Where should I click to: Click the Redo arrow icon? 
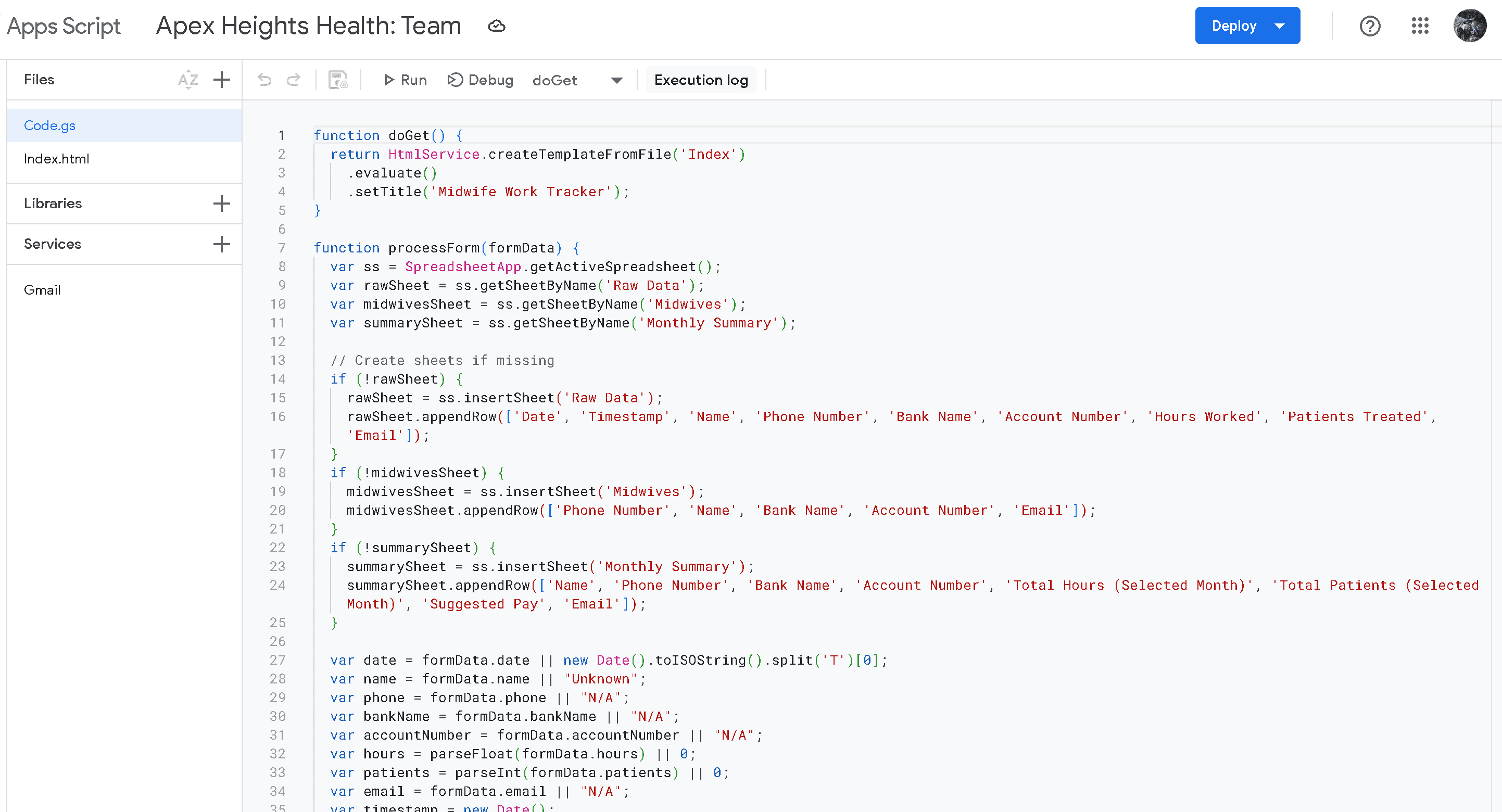click(293, 80)
